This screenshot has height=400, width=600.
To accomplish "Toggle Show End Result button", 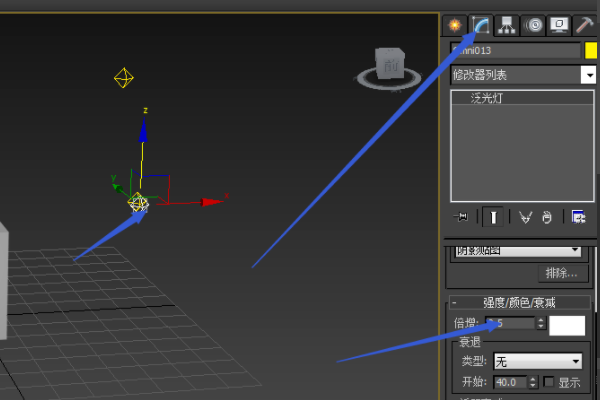I will click(493, 216).
